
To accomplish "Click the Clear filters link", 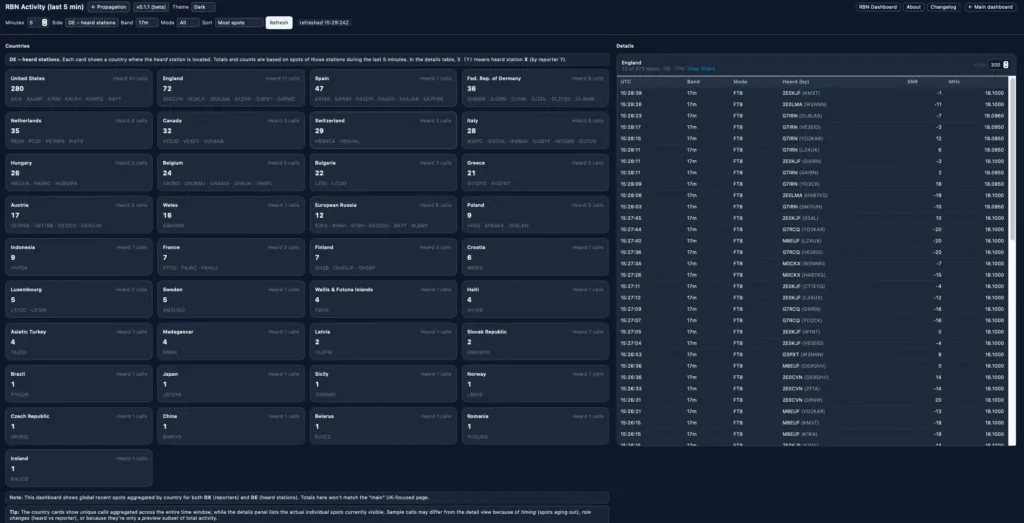I will [x=700, y=68].
